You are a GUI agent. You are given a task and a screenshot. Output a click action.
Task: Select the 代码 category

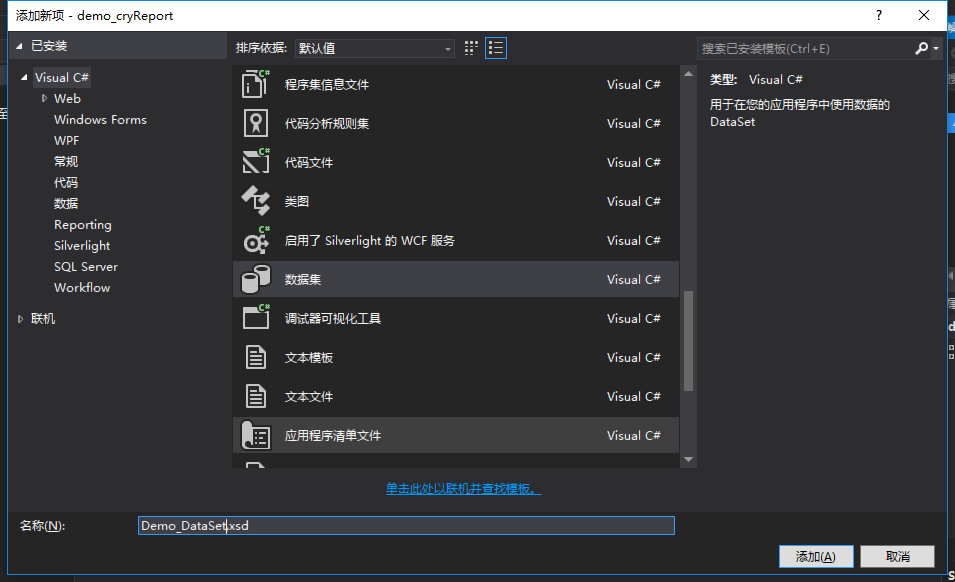click(66, 183)
